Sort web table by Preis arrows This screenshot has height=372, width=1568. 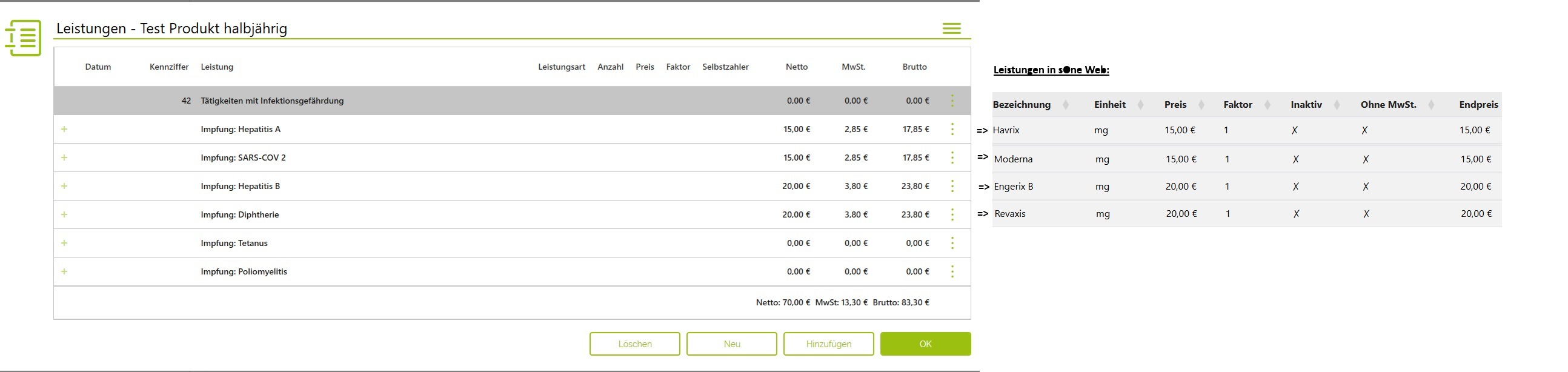(1201, 105)
